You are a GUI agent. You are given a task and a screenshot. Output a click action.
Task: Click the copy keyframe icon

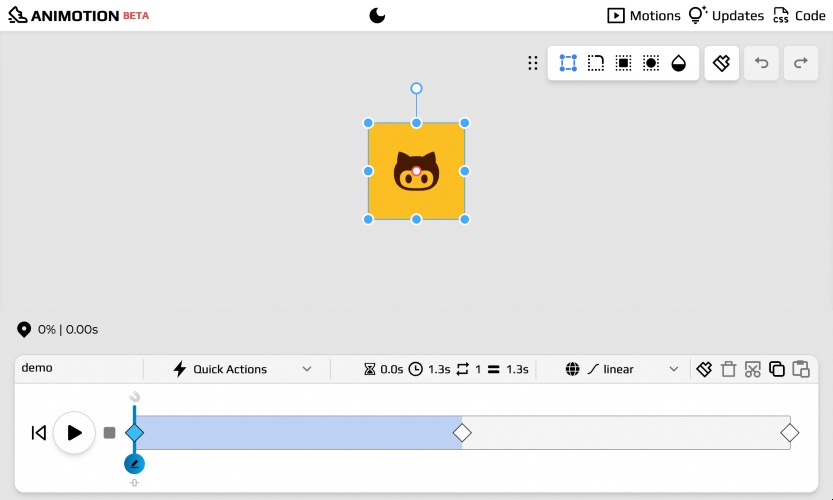point(777,369)
